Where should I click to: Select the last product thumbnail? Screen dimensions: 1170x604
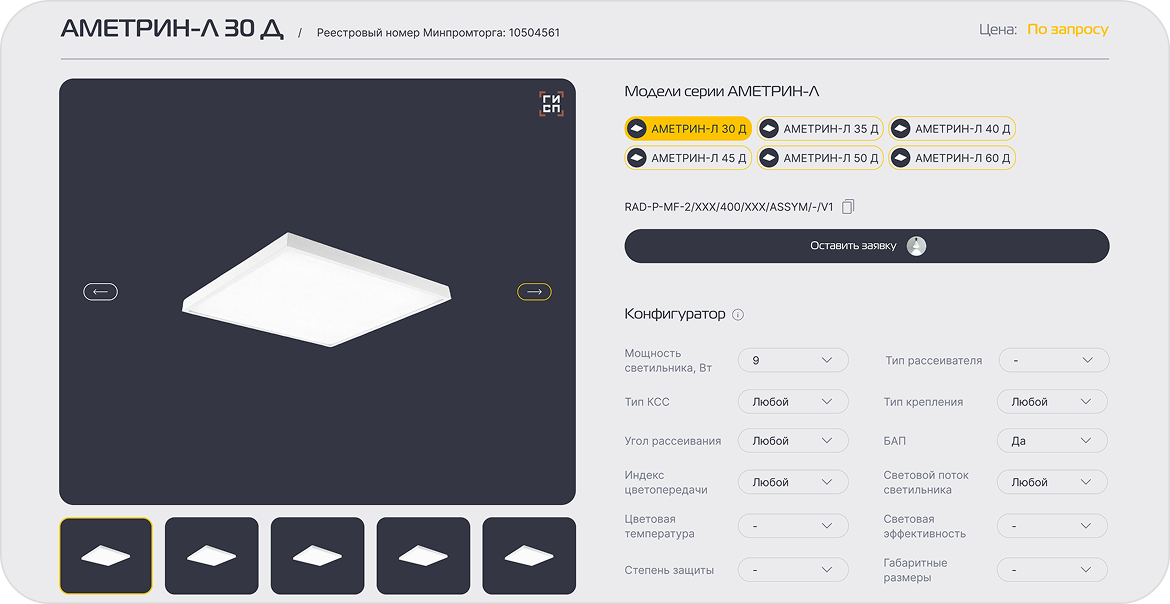tap(529, 556)
